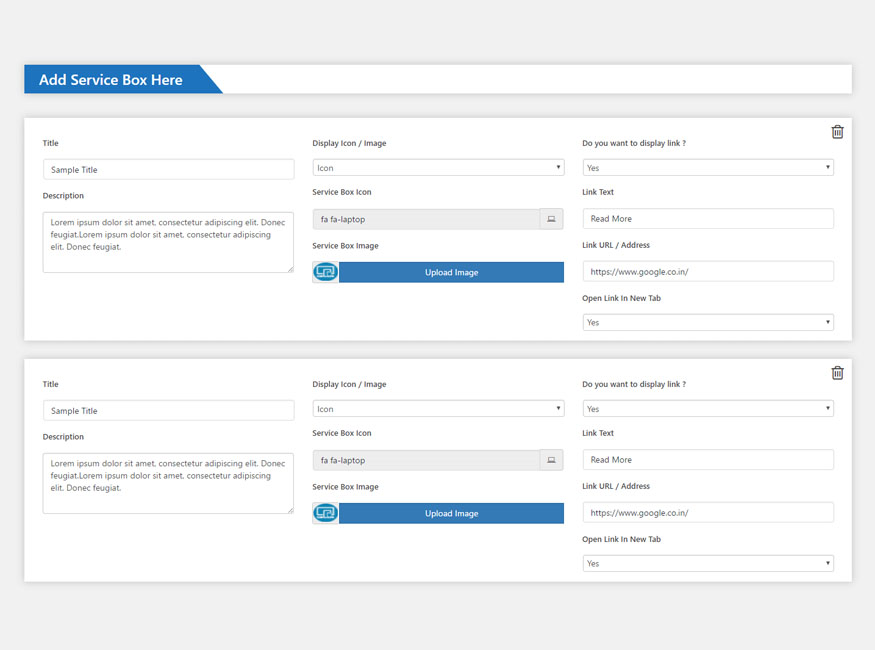This screenshot has height=650, width=875.
Task: Click the second Upload Image button
Action: (x=451, y=513)
